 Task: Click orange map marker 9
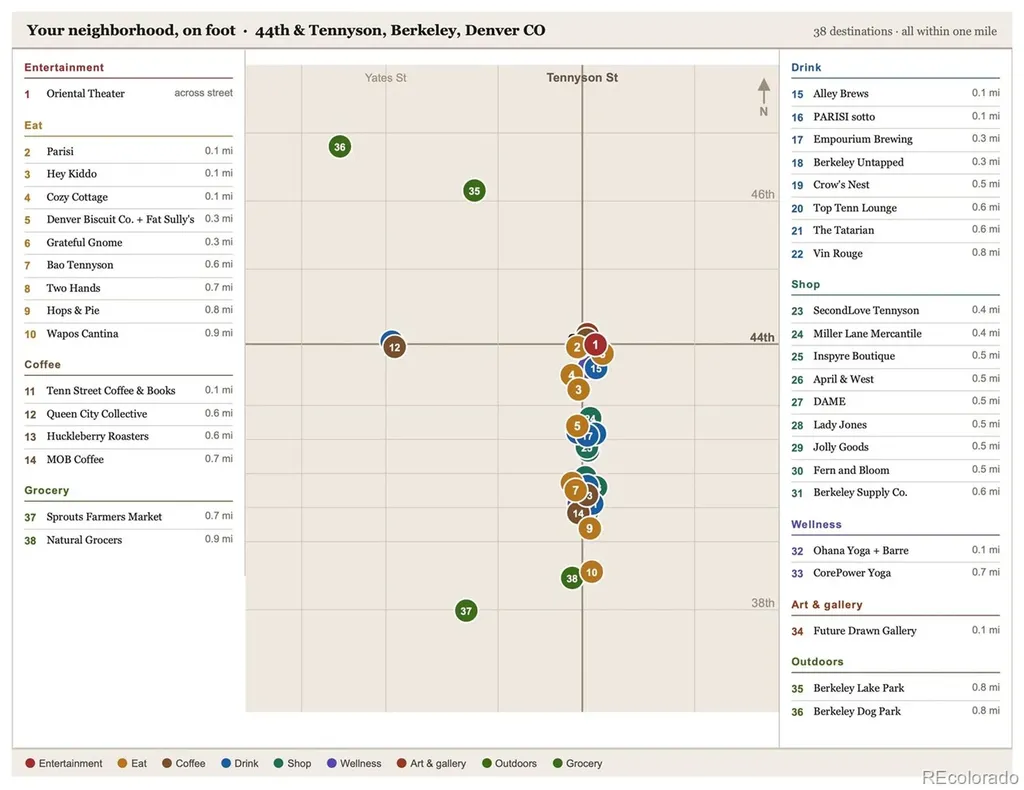coord(590,528)
